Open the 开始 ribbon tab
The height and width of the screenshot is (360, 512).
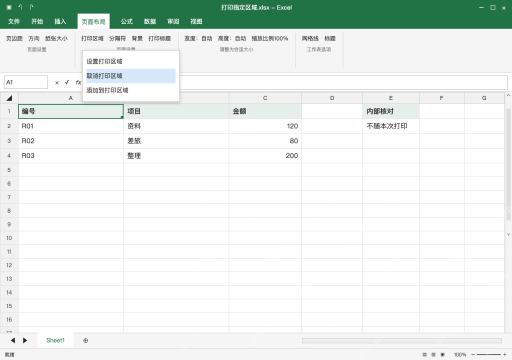(37, 22)
